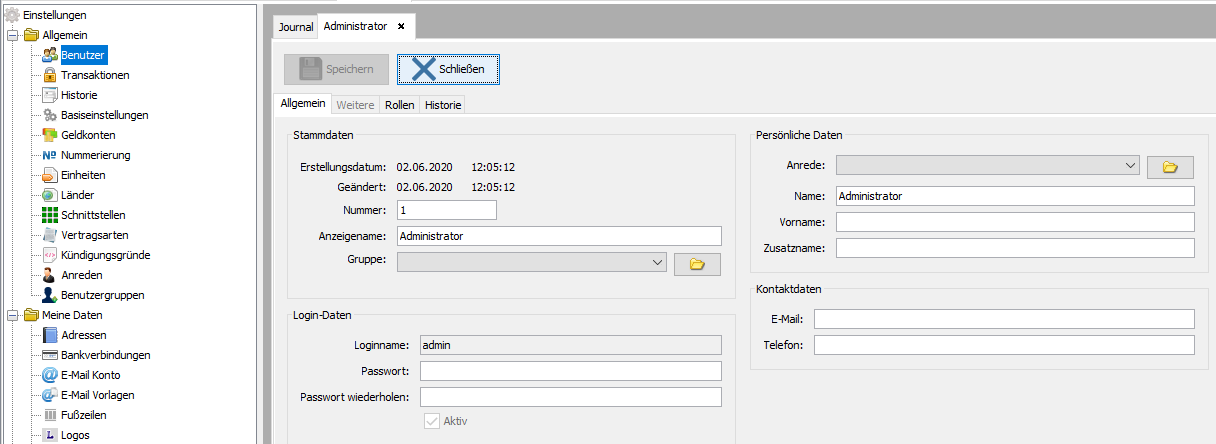Click folder button beside Anrede dropdown
Screen dimensions: 1216x444
point(1170,166)
